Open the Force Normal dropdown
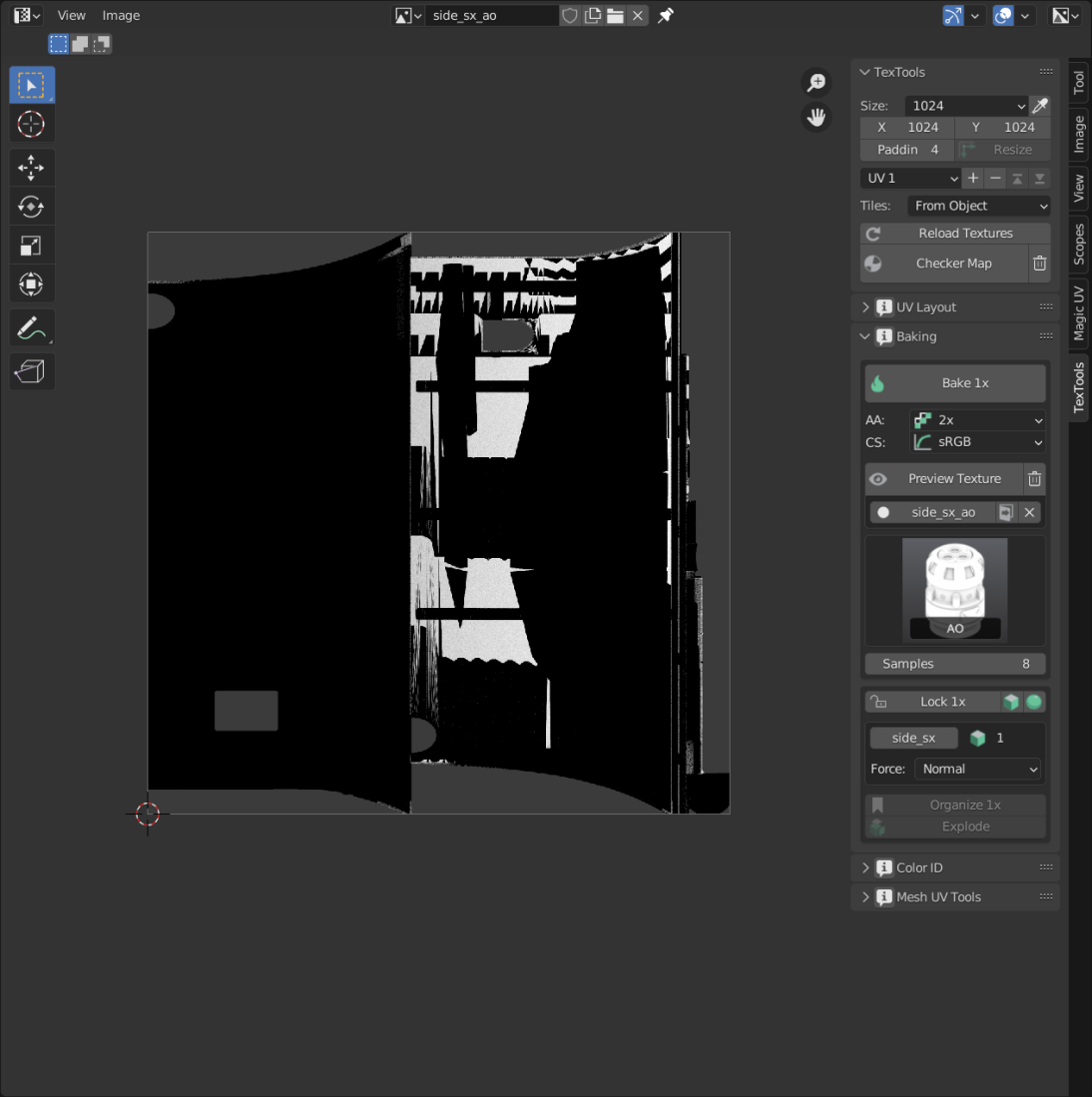Image resolution: width=1092 pixels, height=1097 pixels. [977, 769]
